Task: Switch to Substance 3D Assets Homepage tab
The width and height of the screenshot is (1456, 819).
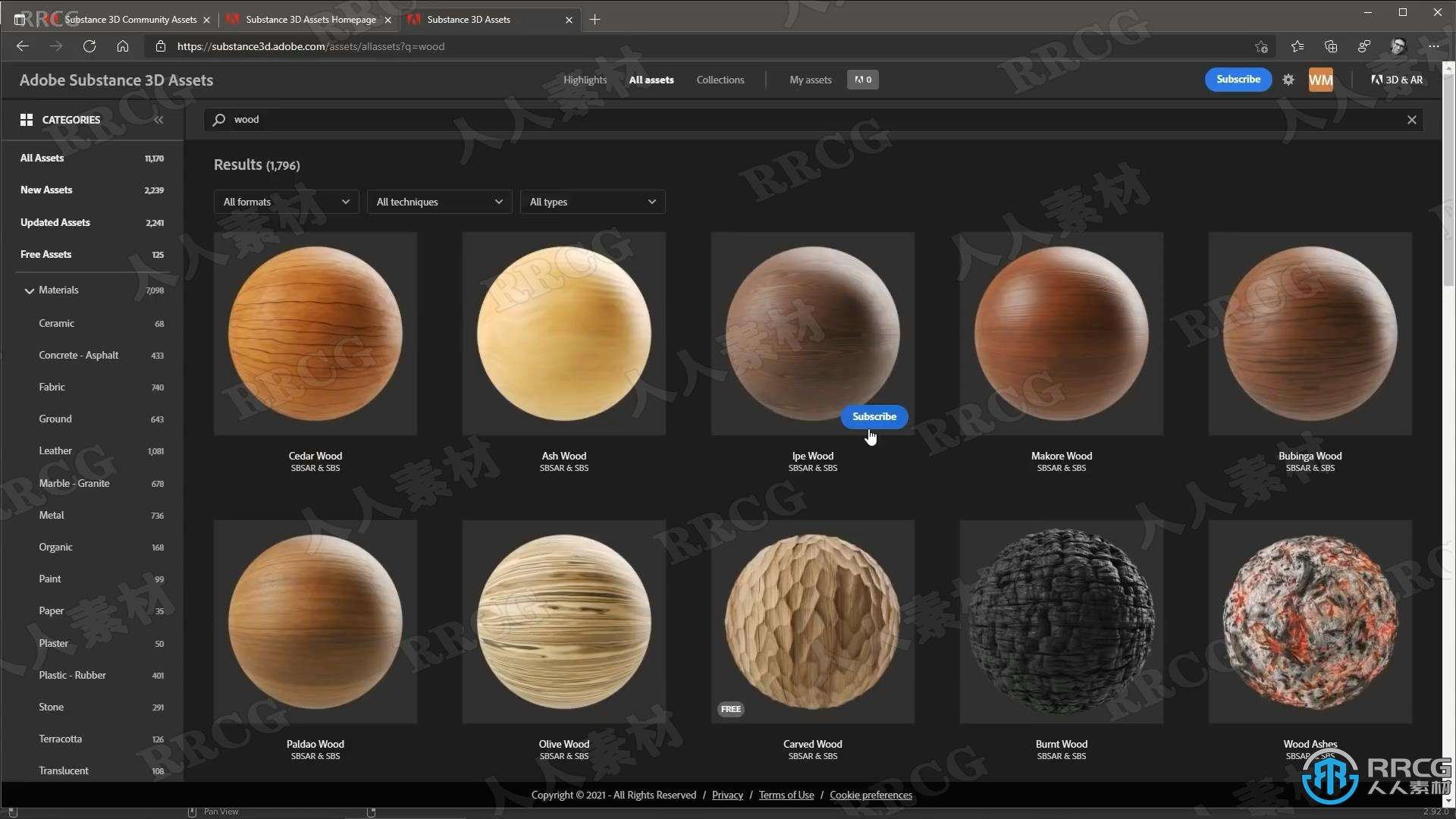Action: point(309,20)
